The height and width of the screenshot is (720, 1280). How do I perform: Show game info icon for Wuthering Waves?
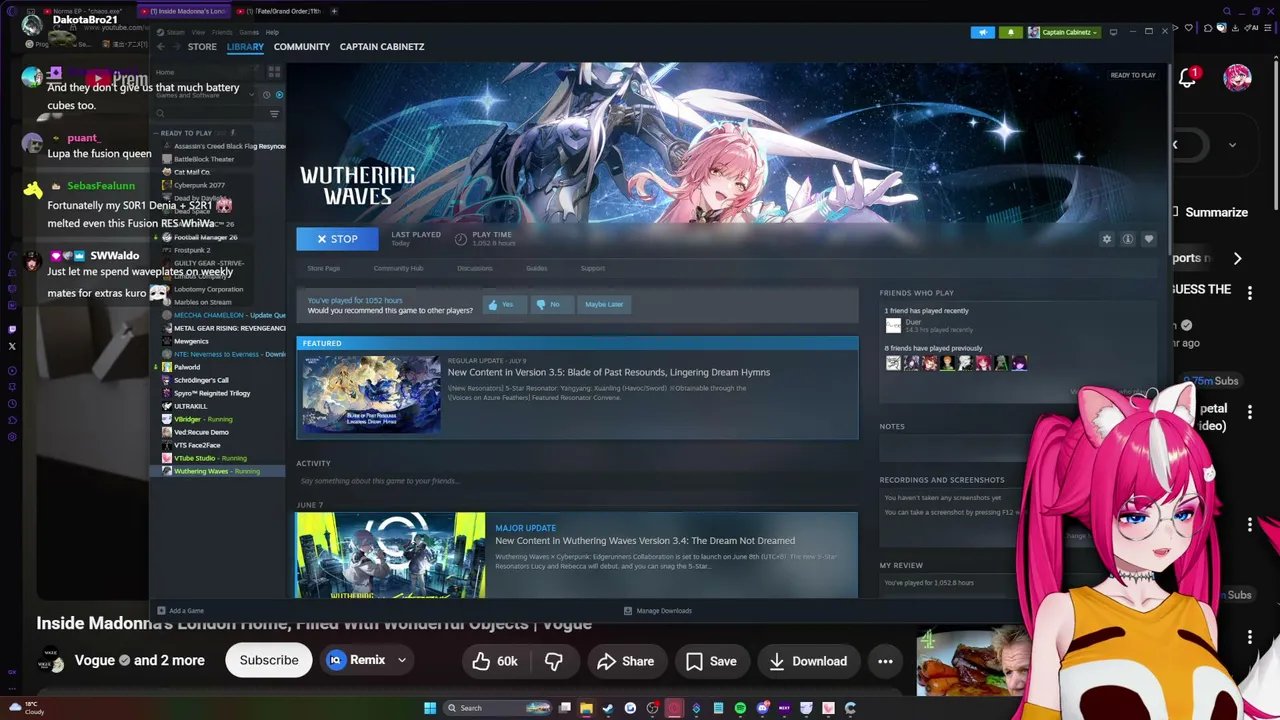click(x=1128, y=239)
